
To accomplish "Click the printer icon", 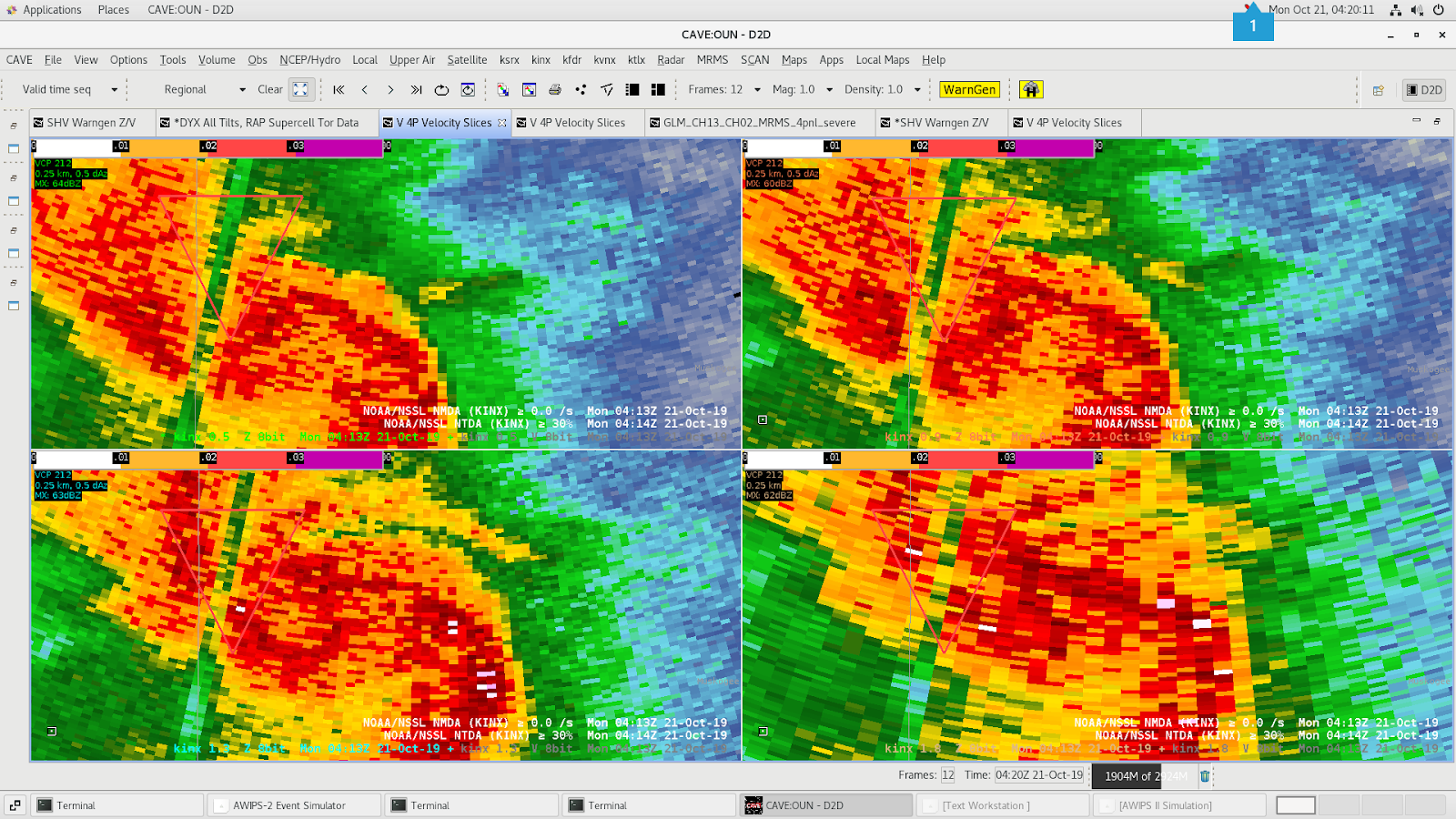I will pos(555,89).
